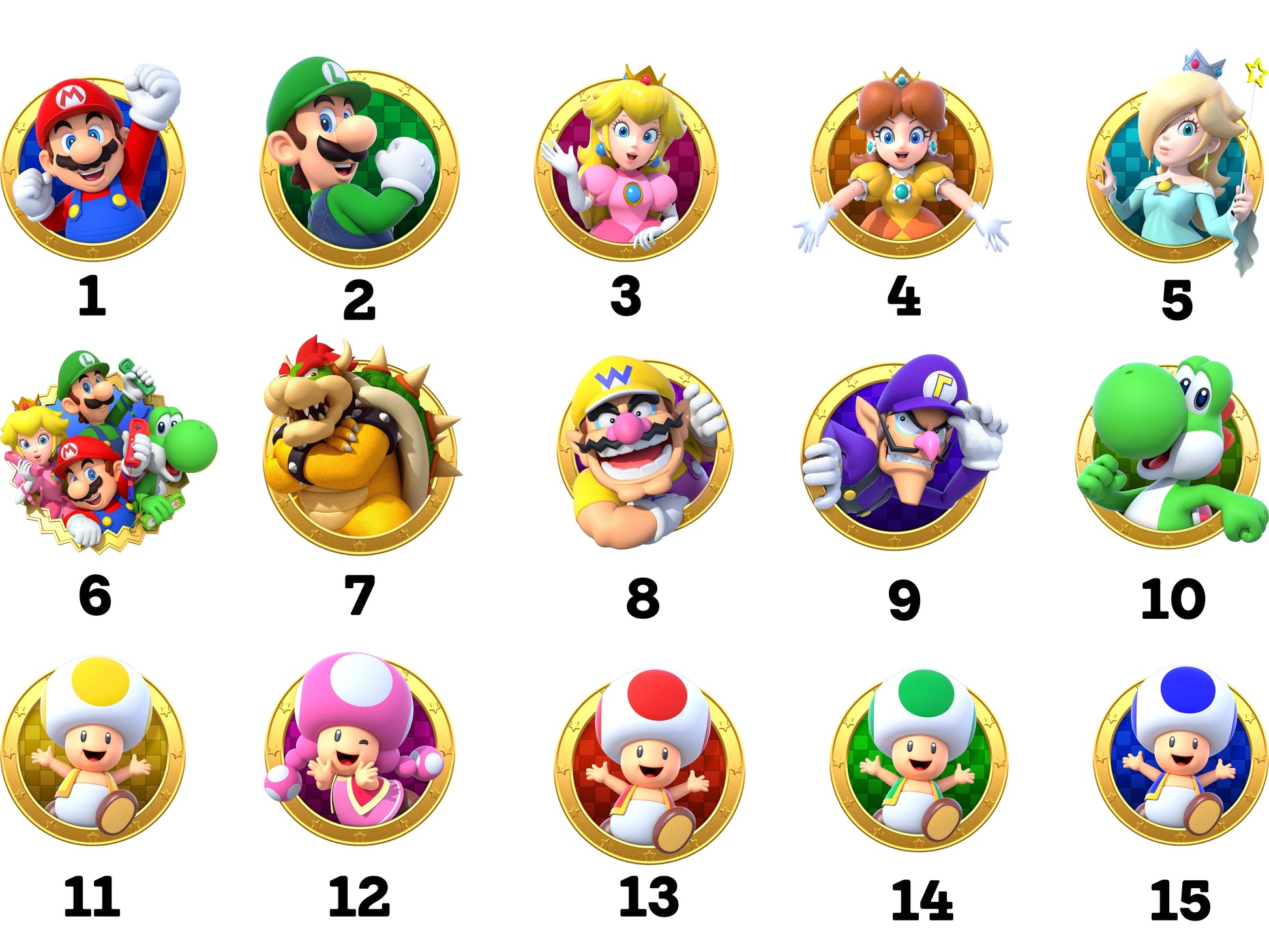Click the blue Toad icon
Viewport: 1269px width, 952px height.
click(x=1180, y=754)
